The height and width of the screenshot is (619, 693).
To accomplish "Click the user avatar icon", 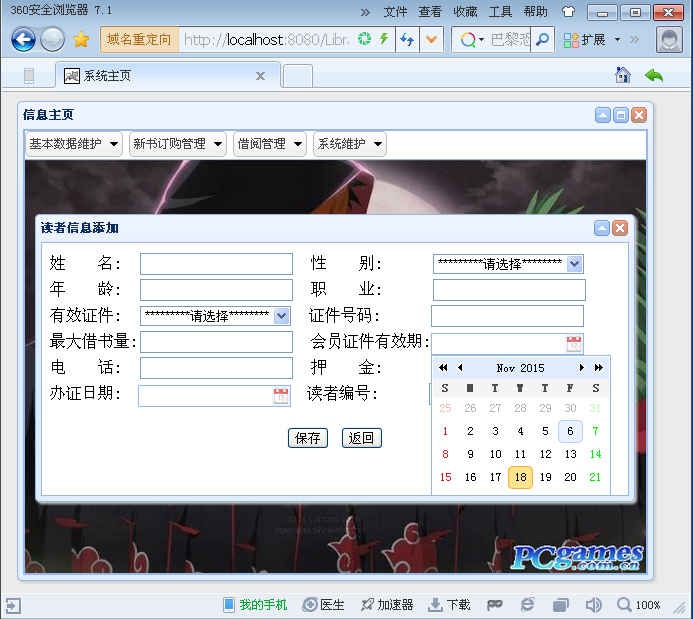I will pos(670,40).
